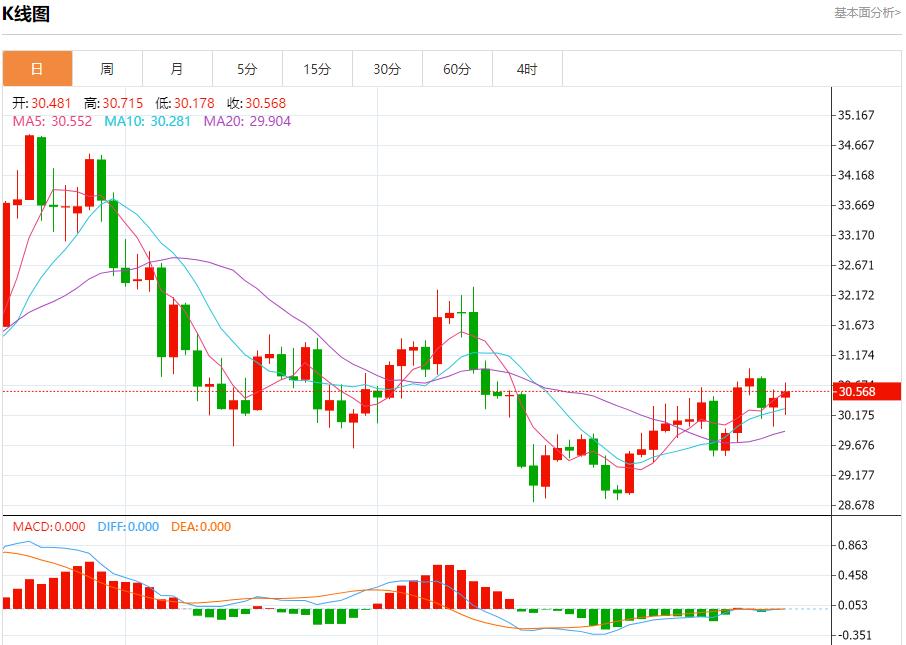Image resolution: width=906 pixels, height=645 pixels.
Task: Click the rightmost candlestick on the chart
Action: tap(785, 395)
